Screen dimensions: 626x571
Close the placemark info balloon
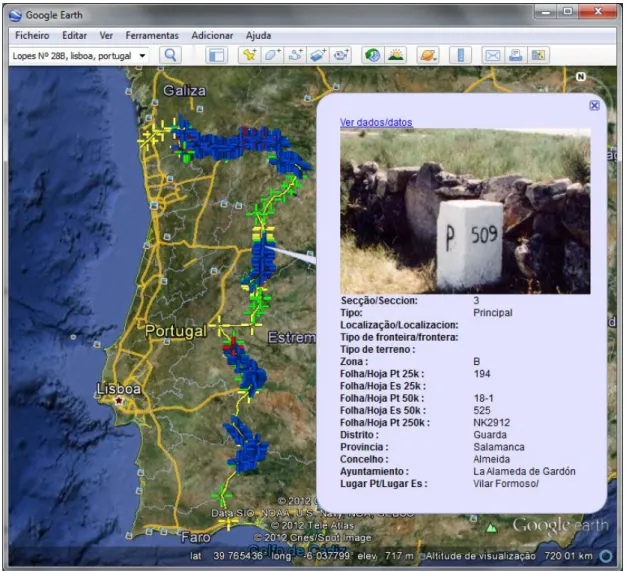(x=594, y=105)
